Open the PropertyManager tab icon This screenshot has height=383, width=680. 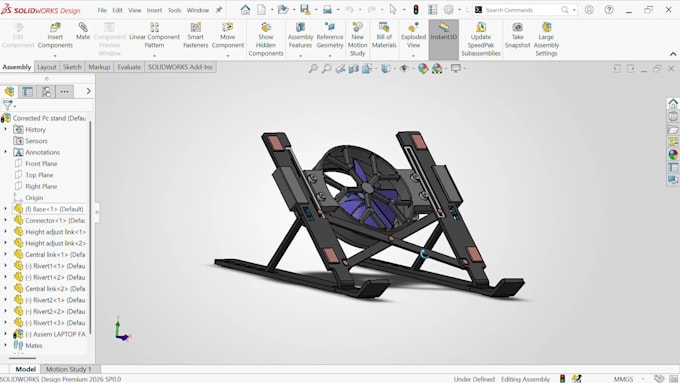click(x=28, y=91)
